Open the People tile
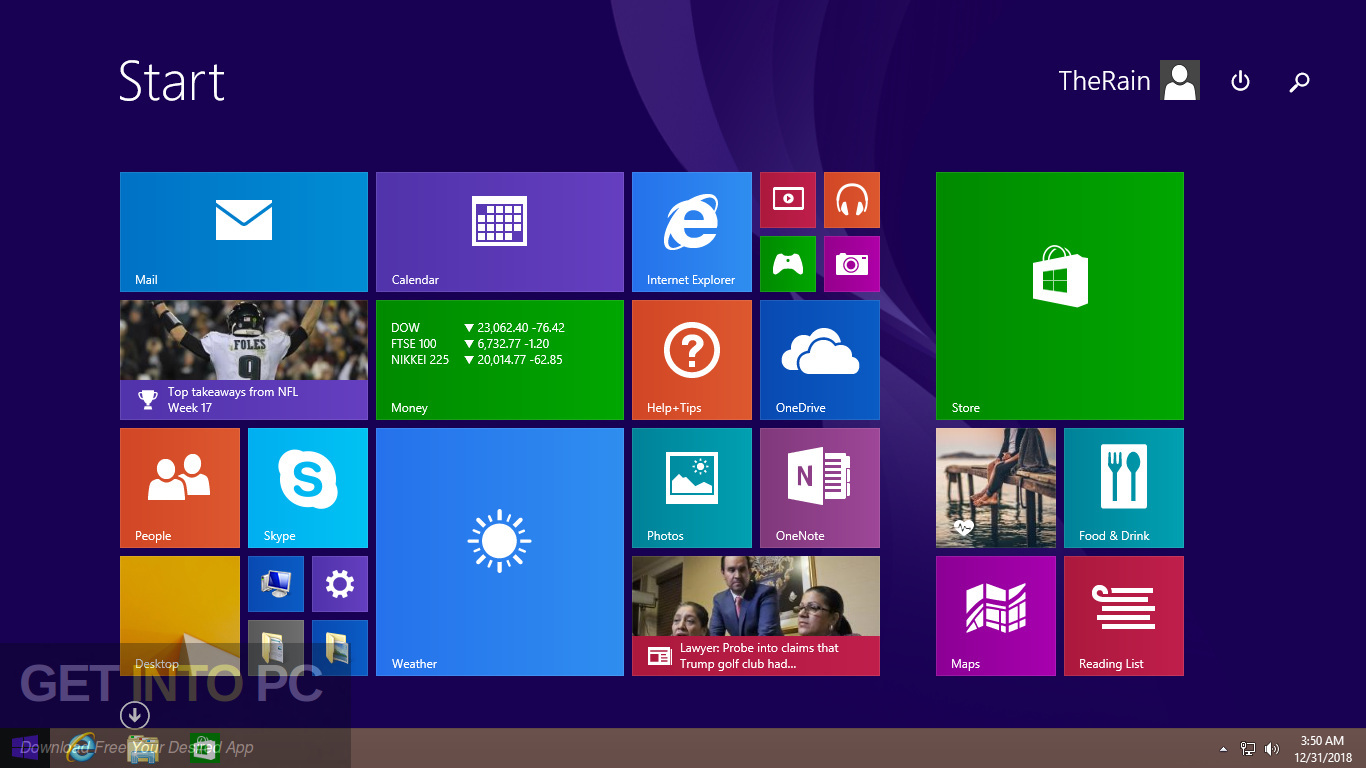This screenshot has height=768, width=1366. point(180,488)
